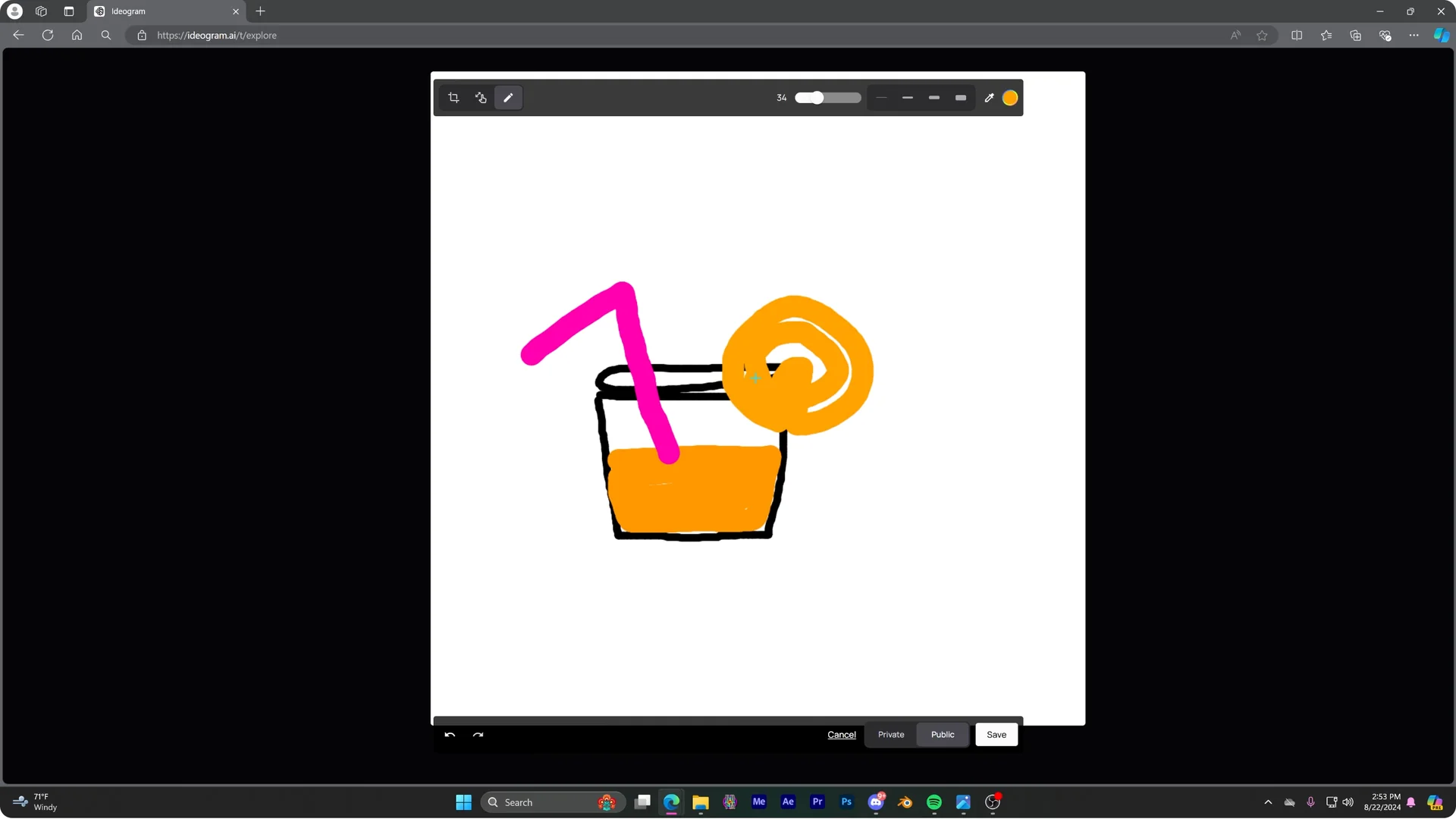Keep Public visibility selected
This screenshot has width=1456, height=819.
[x=942, y=734]
